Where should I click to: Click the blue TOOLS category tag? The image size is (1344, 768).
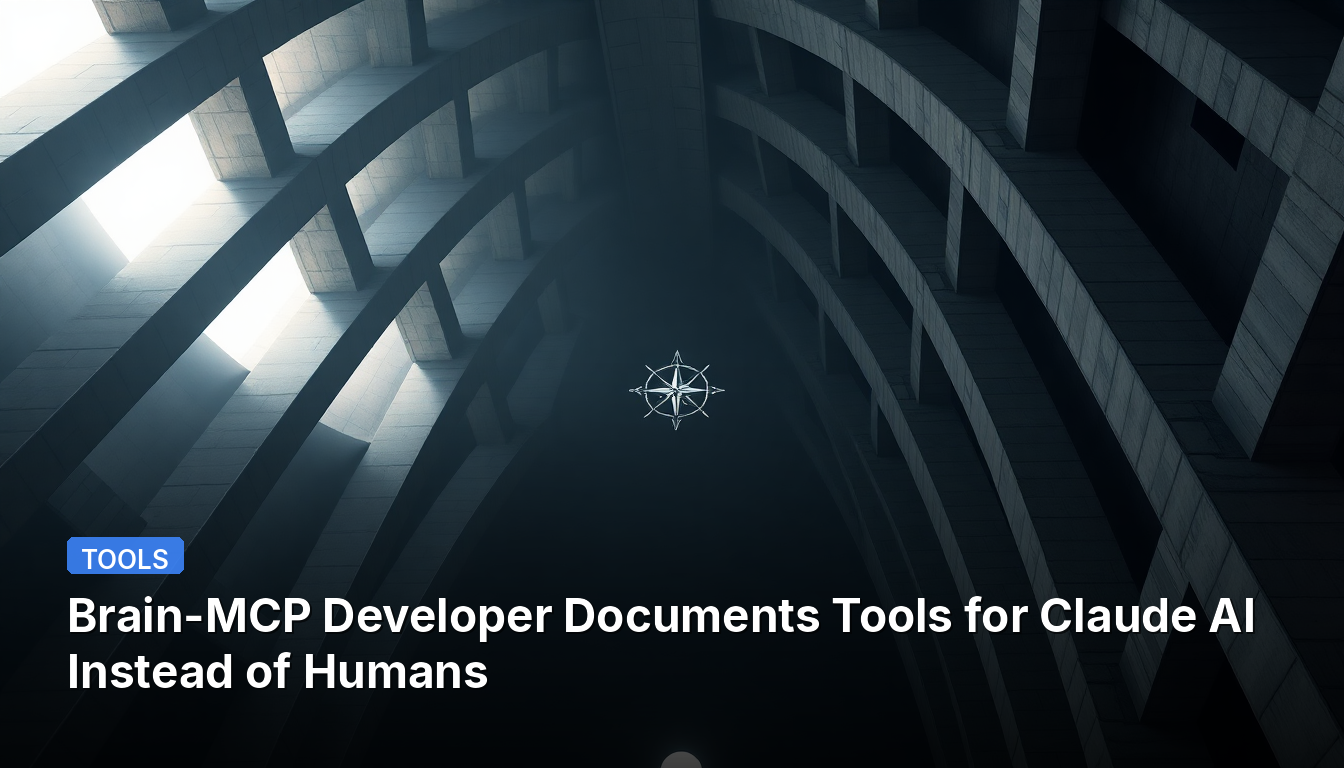[x=125, y=556]
